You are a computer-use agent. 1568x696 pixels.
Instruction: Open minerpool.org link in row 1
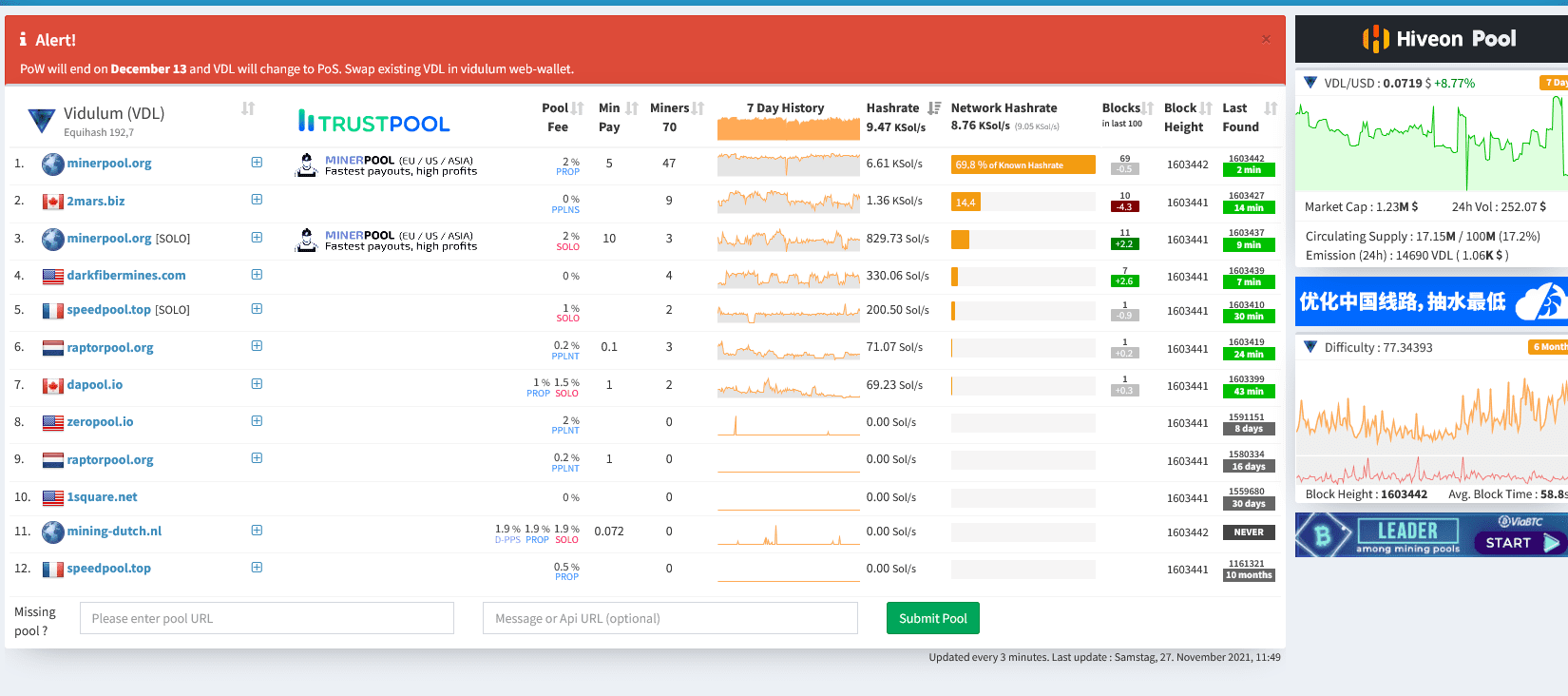click(x=109, y=164)
